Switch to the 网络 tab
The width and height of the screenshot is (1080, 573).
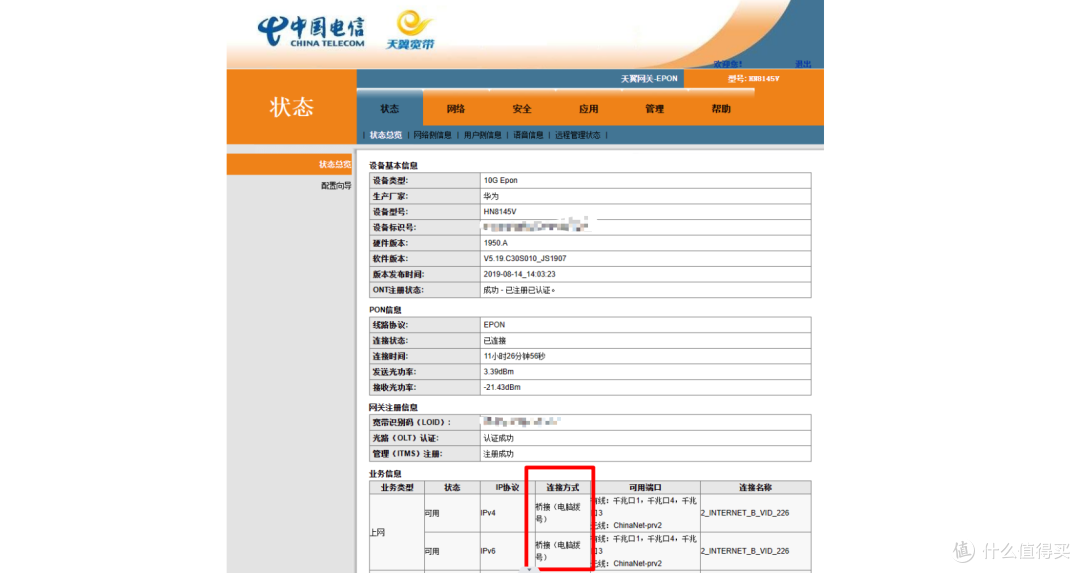point(456,109)
